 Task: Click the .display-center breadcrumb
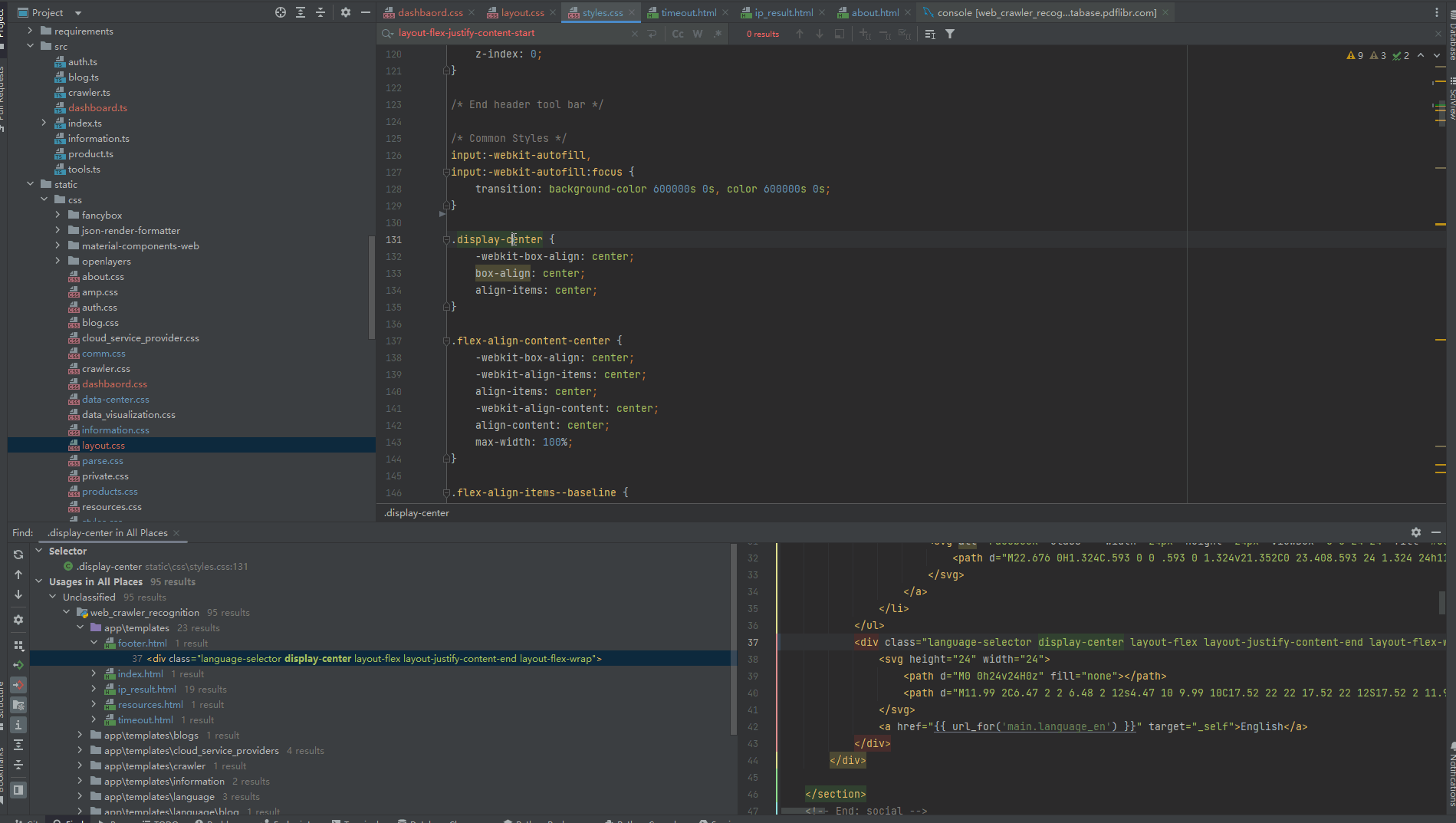[417, 513]
